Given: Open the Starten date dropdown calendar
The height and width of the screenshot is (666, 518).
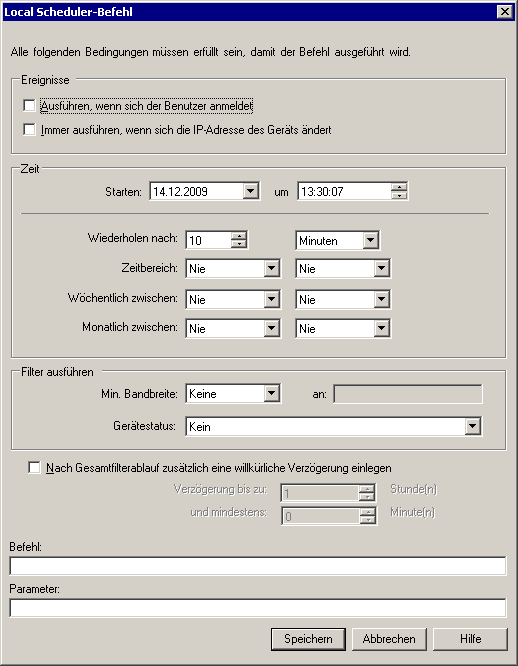Looking at the screenshot, I should coord(251,191).
